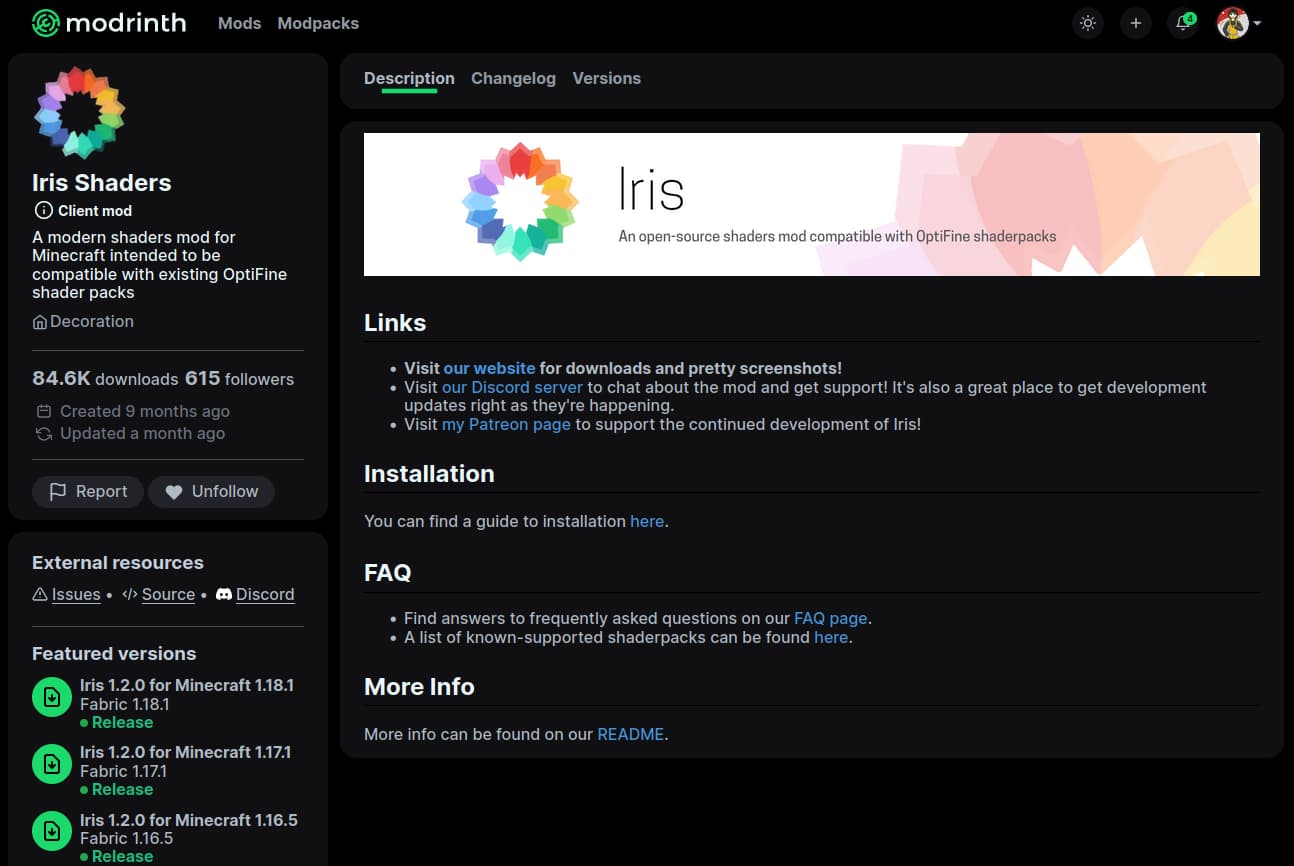Viewport: 1294px width, 866px height.
Task: Unfollow the Iris Shaders project
Action: click(x=211, y=491)
